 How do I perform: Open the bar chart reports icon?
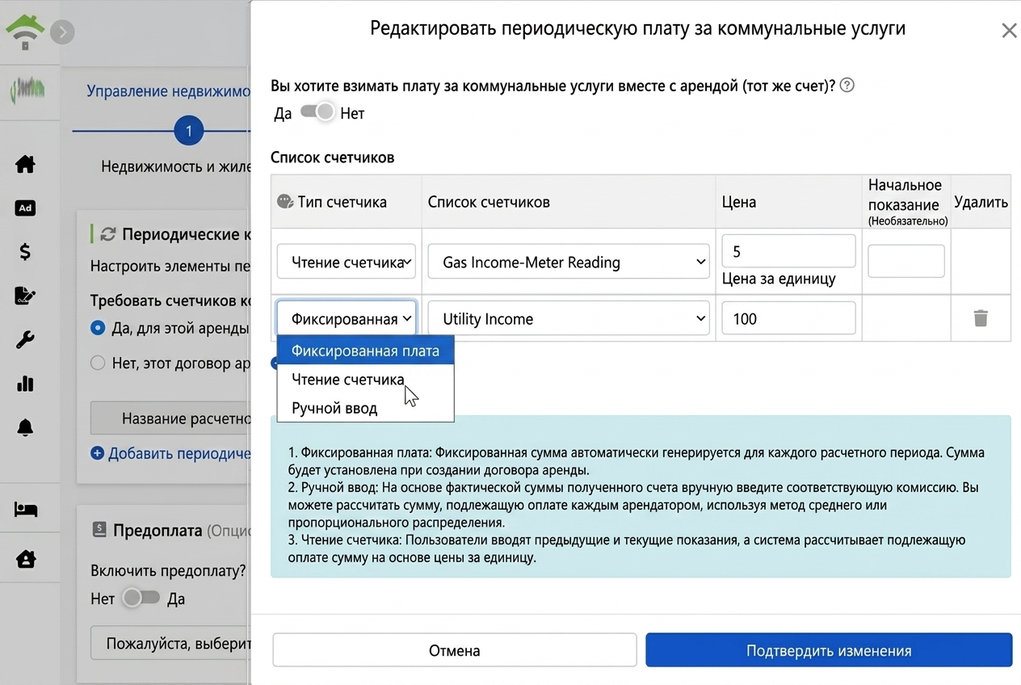pos(25,384)
